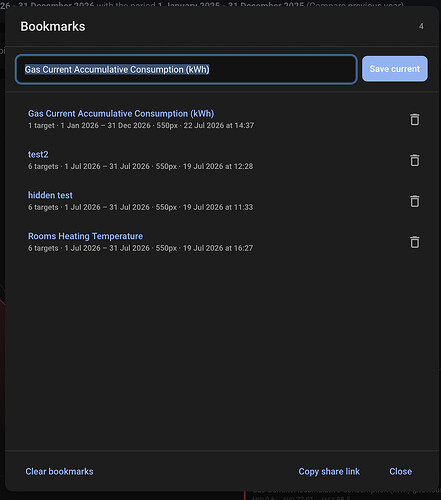The height and width of the screenshot is (500, 441).
Task: Click the Bookmarks dialog title
Action: click(53, 27)
